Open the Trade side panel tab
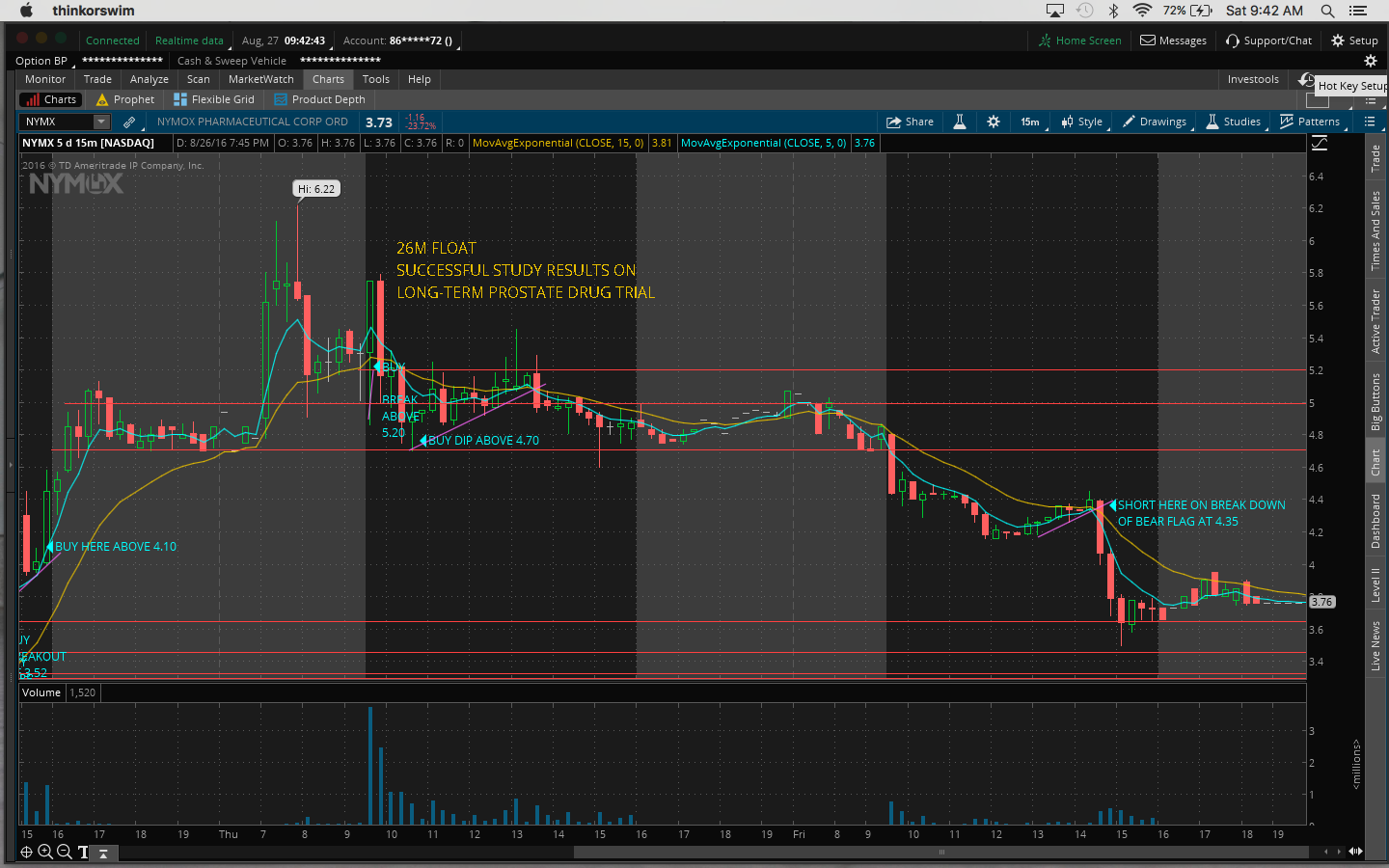The image size is (1389, 868). coord(1375,158)
